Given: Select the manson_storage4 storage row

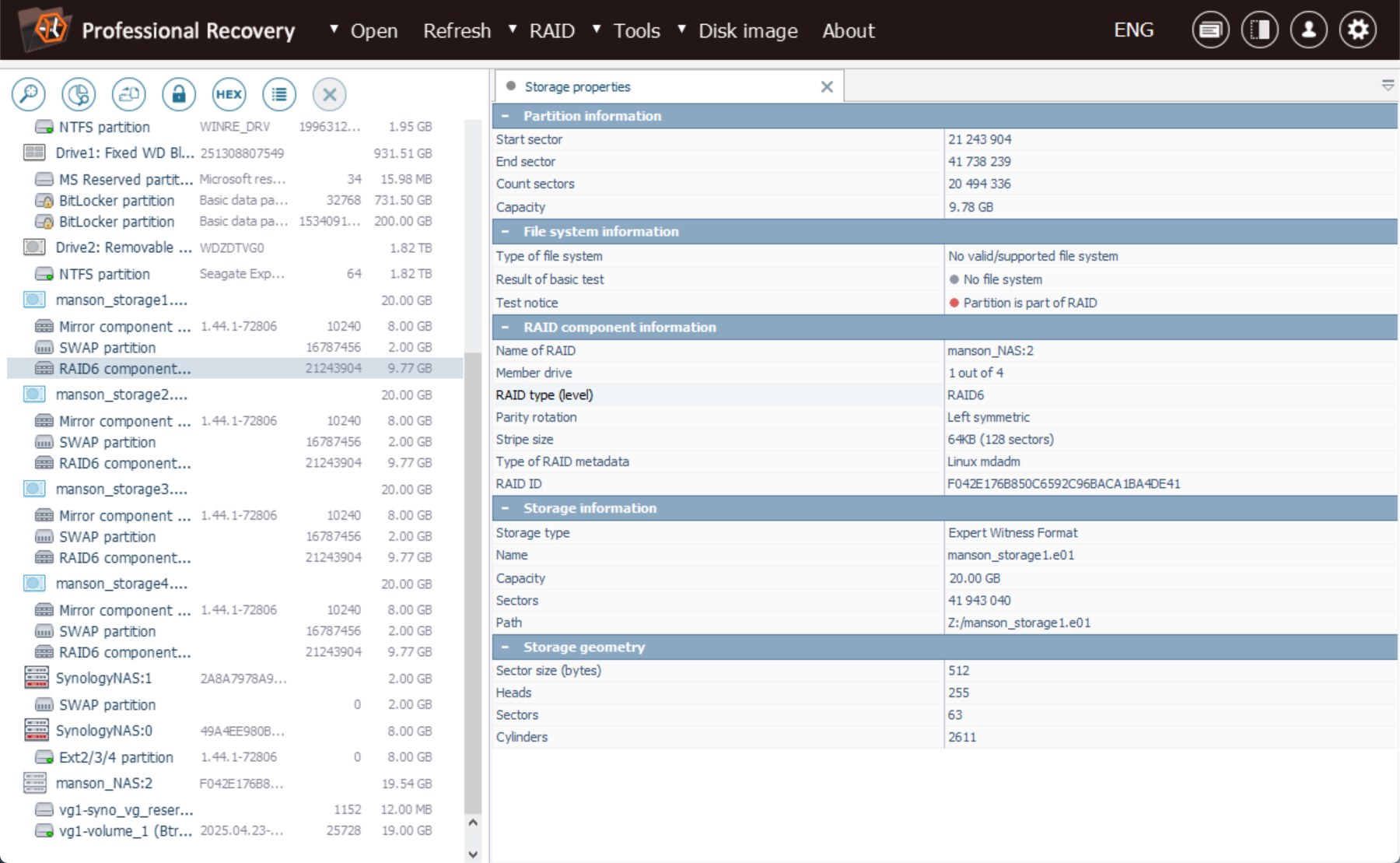Looking at the screenshot, I should [235, 584].
